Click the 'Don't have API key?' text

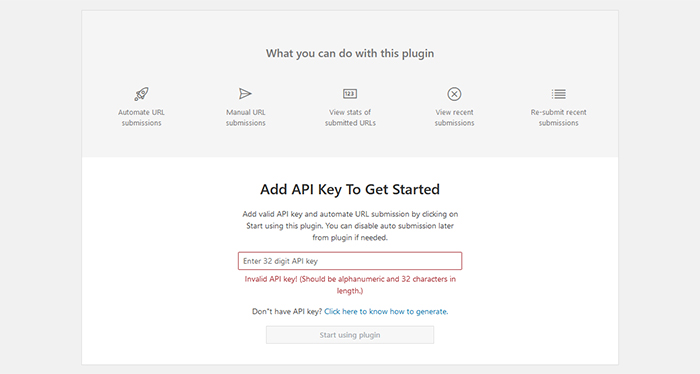click(x=287, y=312)
